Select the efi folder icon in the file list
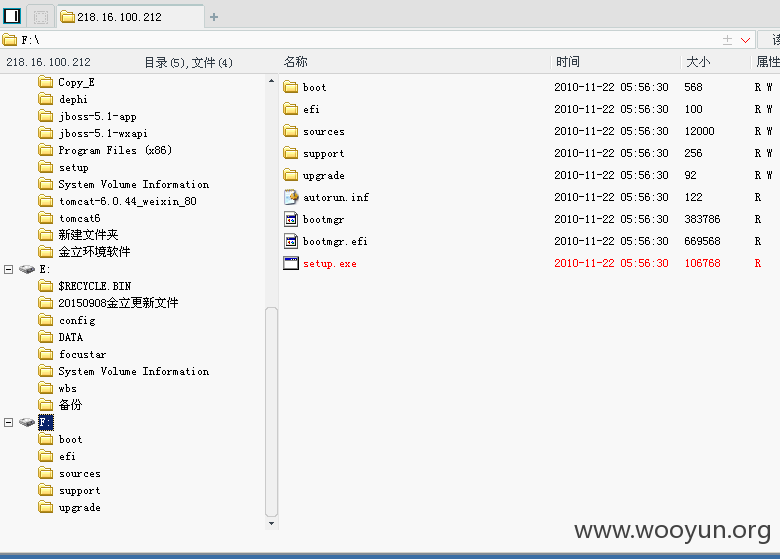Viewport: 780px width, 559px height. 291,109
